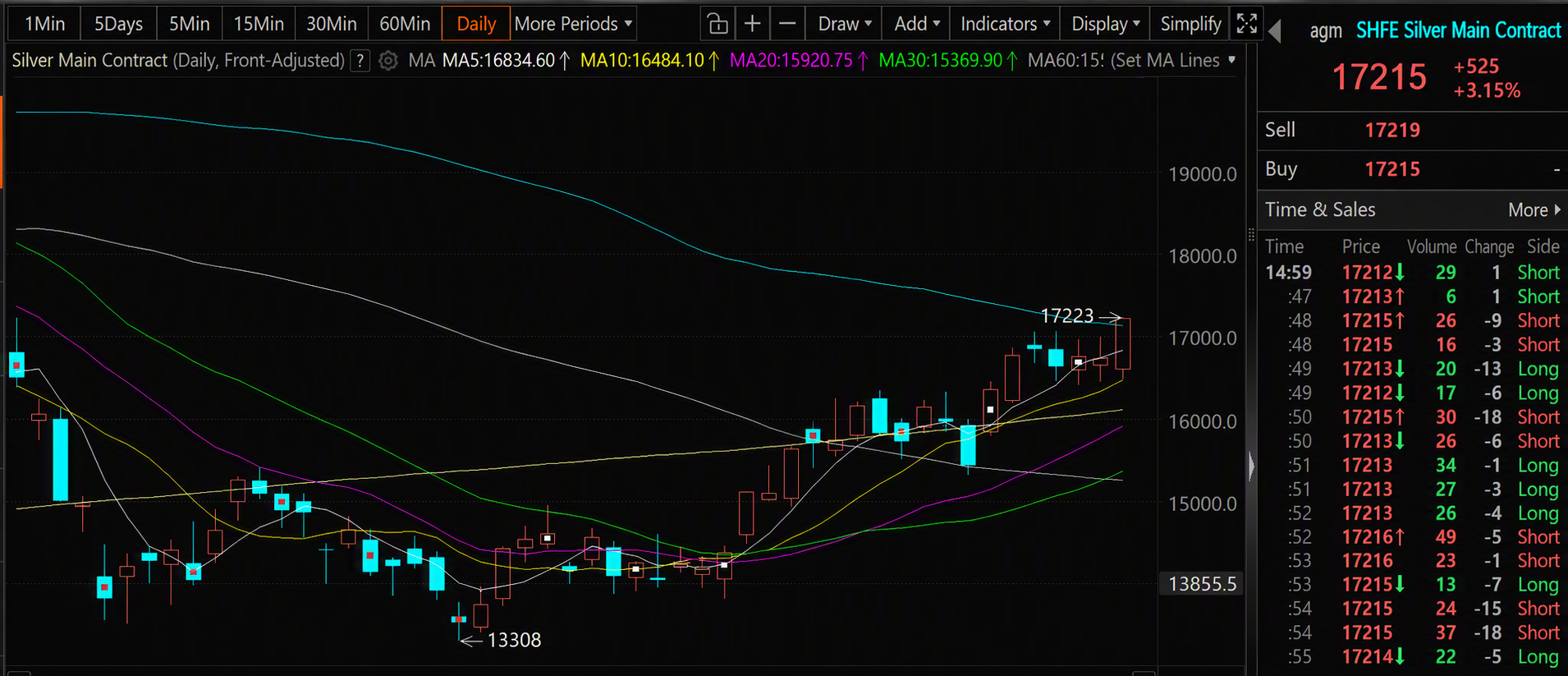
Task: Click volume 37 in Time & Sales
Action: pyautogui.click(x=1446, y=632)
